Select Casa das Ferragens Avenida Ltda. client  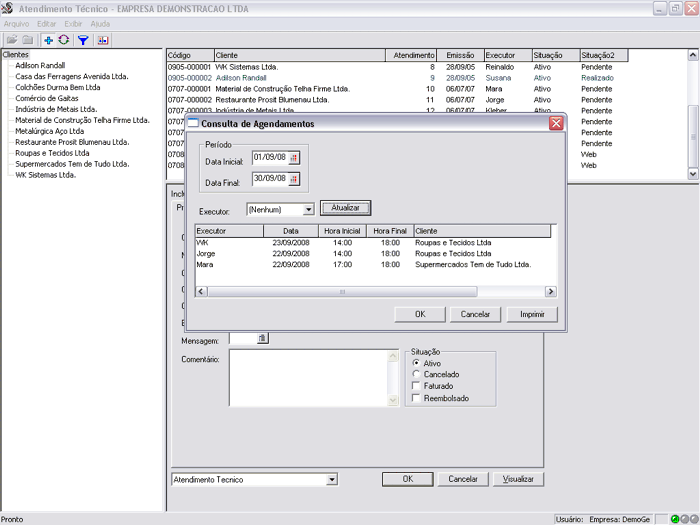71,76
